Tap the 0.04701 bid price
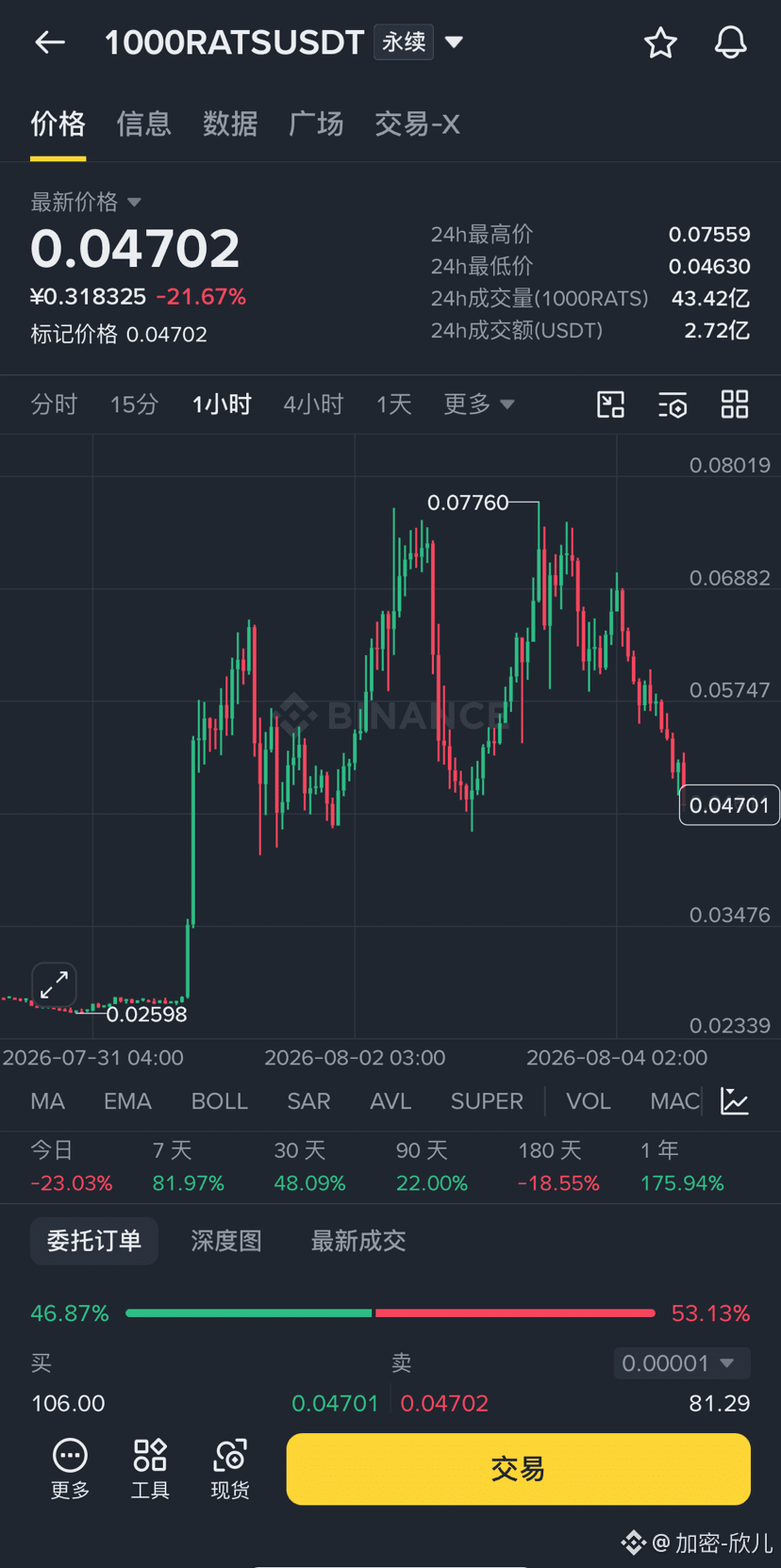 point(335,1403)
